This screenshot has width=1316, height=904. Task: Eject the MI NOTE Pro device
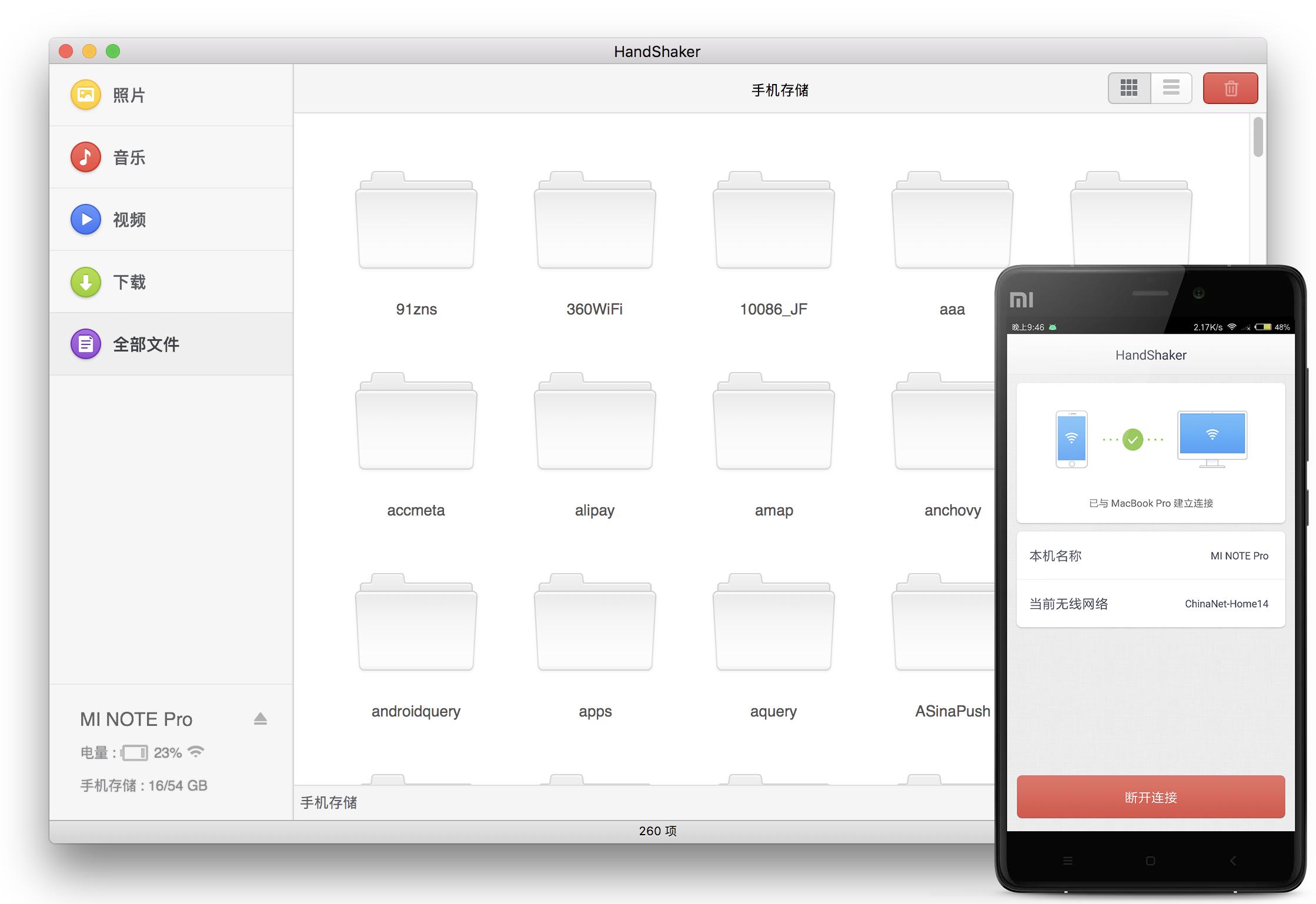coord(260,719)
